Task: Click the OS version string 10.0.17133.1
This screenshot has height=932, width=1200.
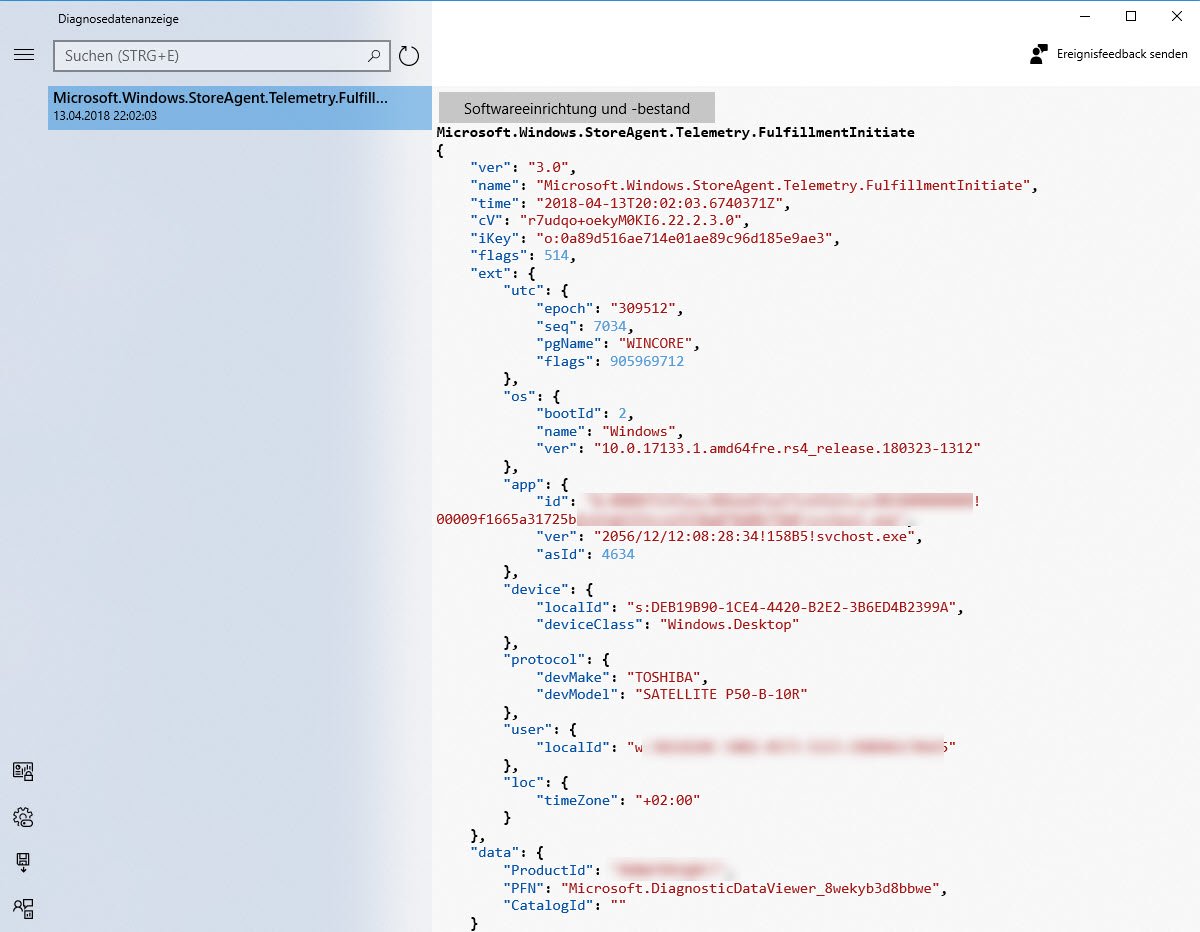Action: [787, 449]
